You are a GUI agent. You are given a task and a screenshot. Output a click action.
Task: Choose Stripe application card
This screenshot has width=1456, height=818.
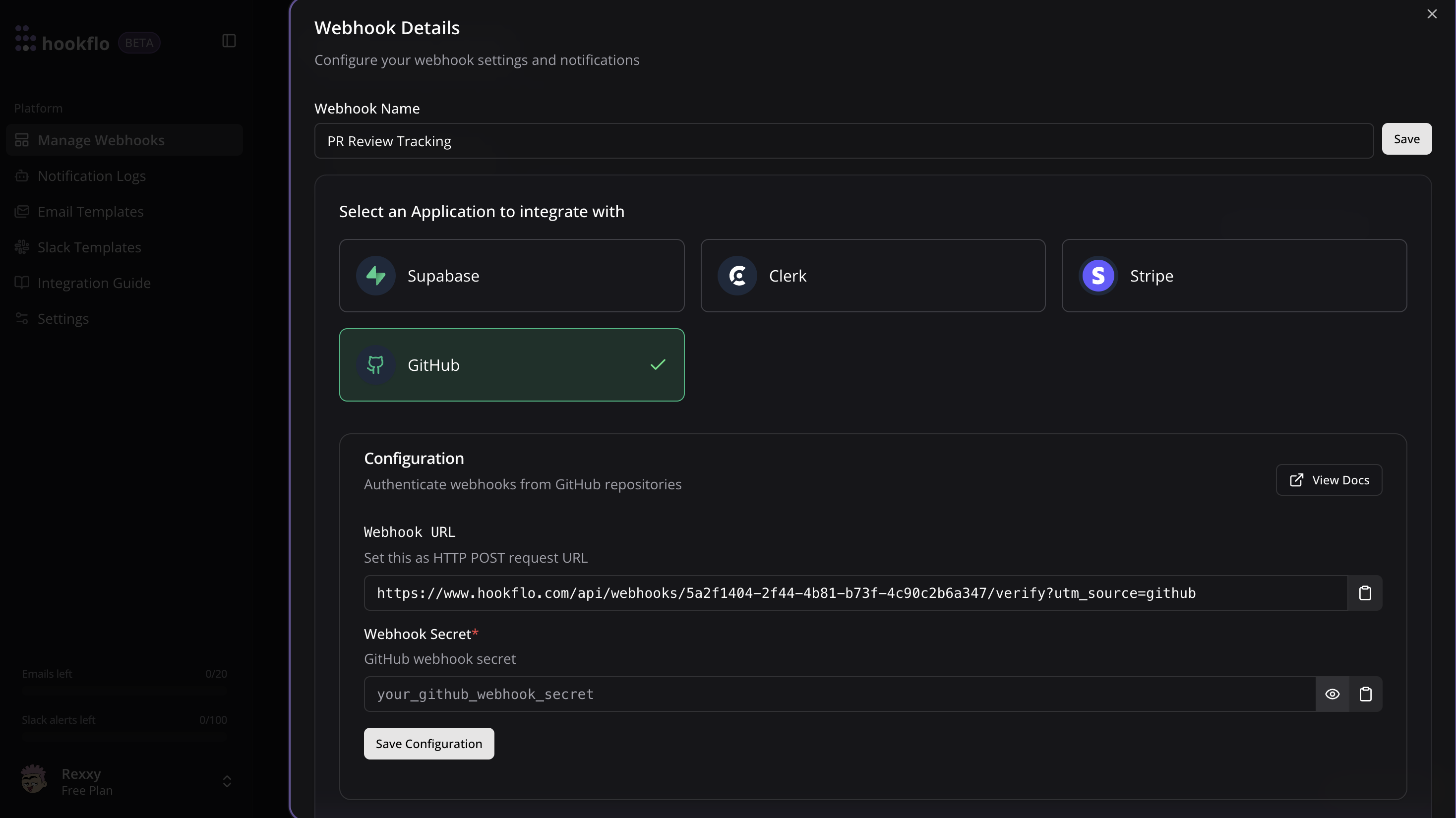coord(1233,276)
